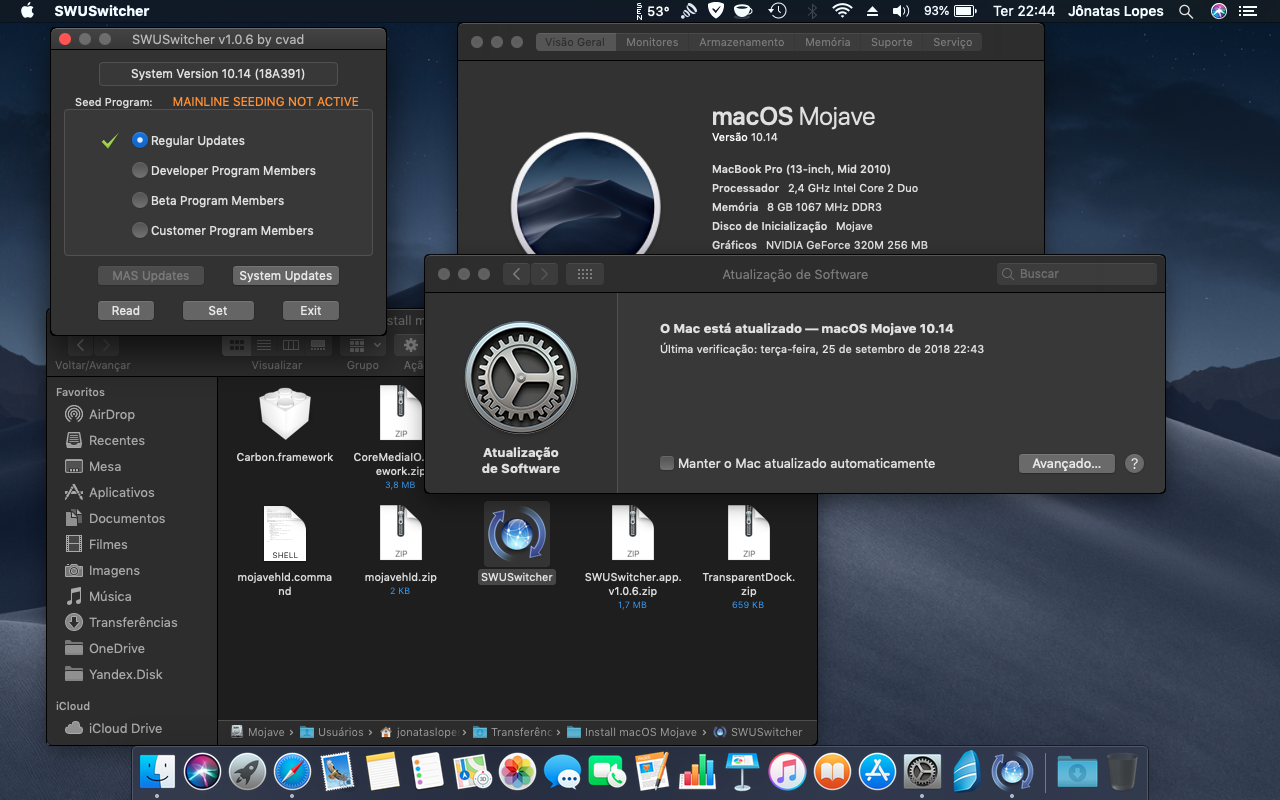
Task: Switch to Visão Geral tab
Action: point(575,42)
